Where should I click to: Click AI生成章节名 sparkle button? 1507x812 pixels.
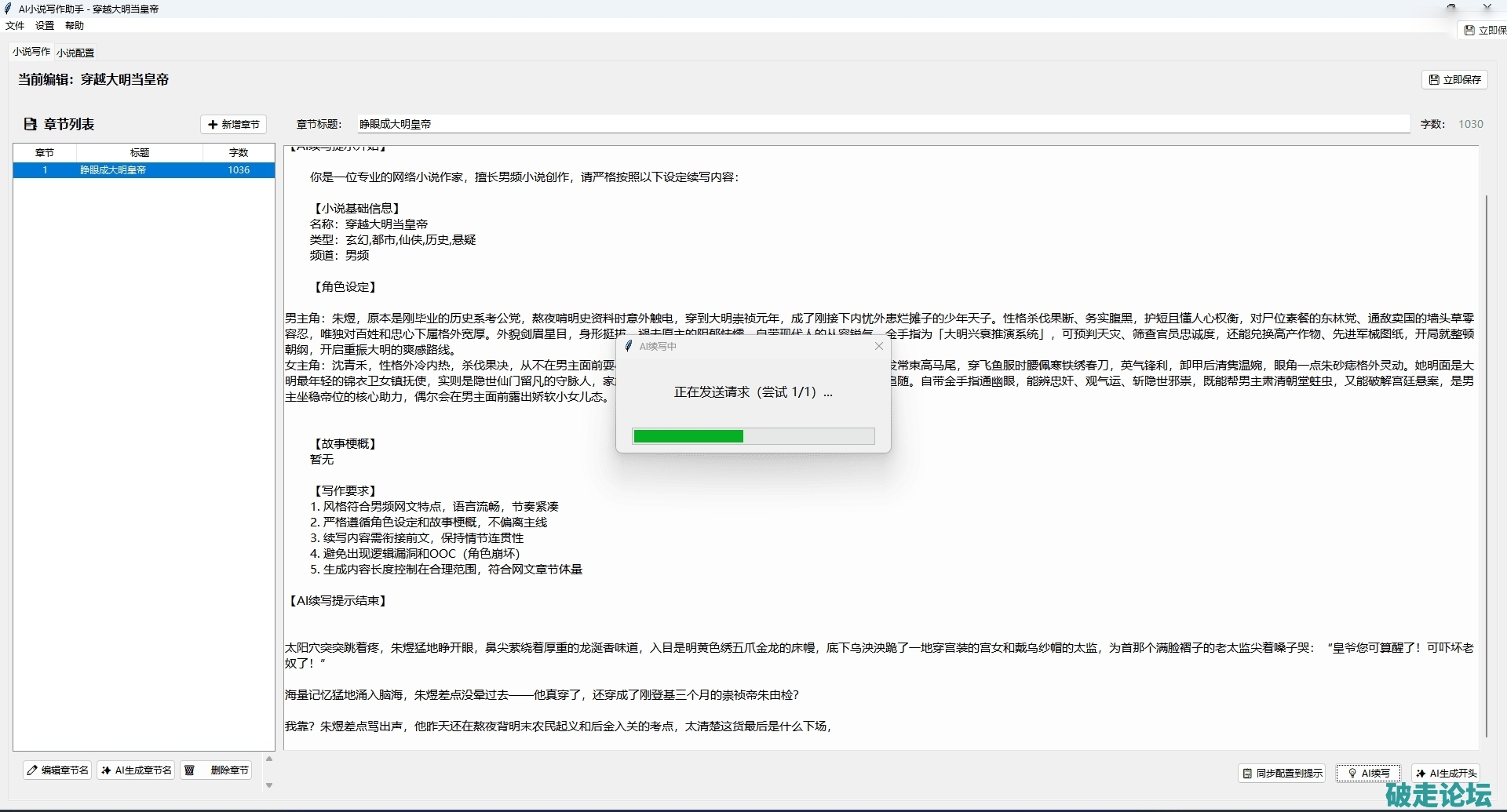pos(137,770)
